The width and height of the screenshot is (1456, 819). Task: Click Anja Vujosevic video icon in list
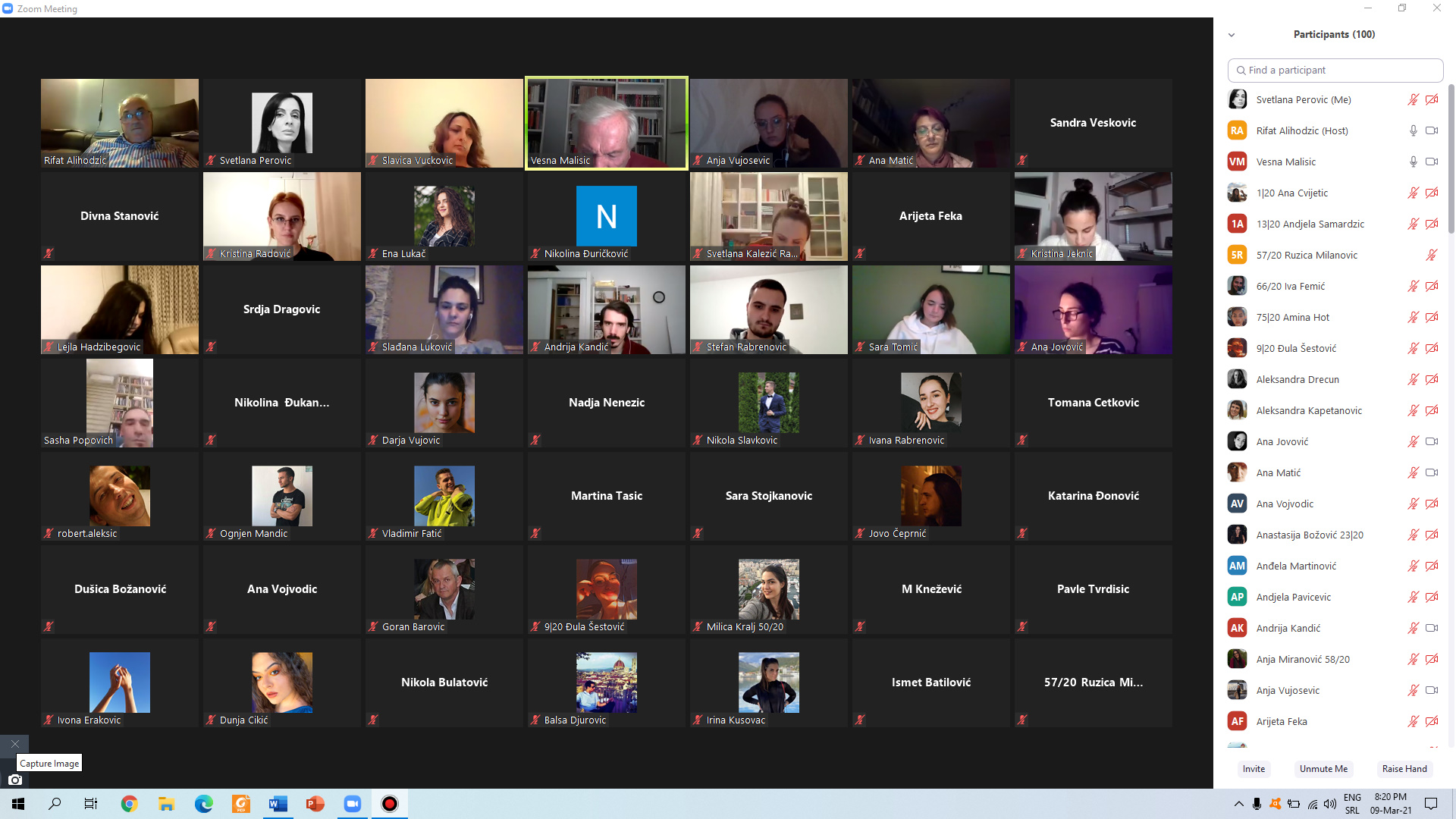click(x=1432, y=690)
